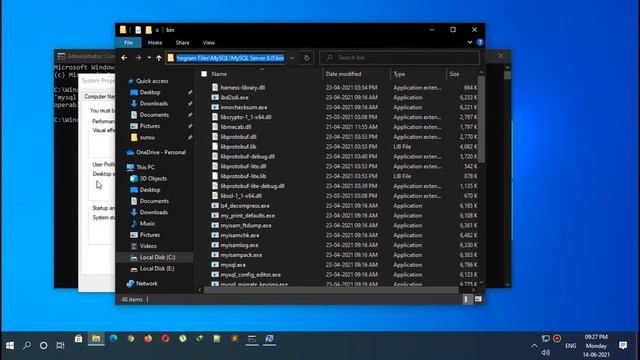Open taskbar Search icon
This screenshot has width=640, height=360.
pos(27,346)
